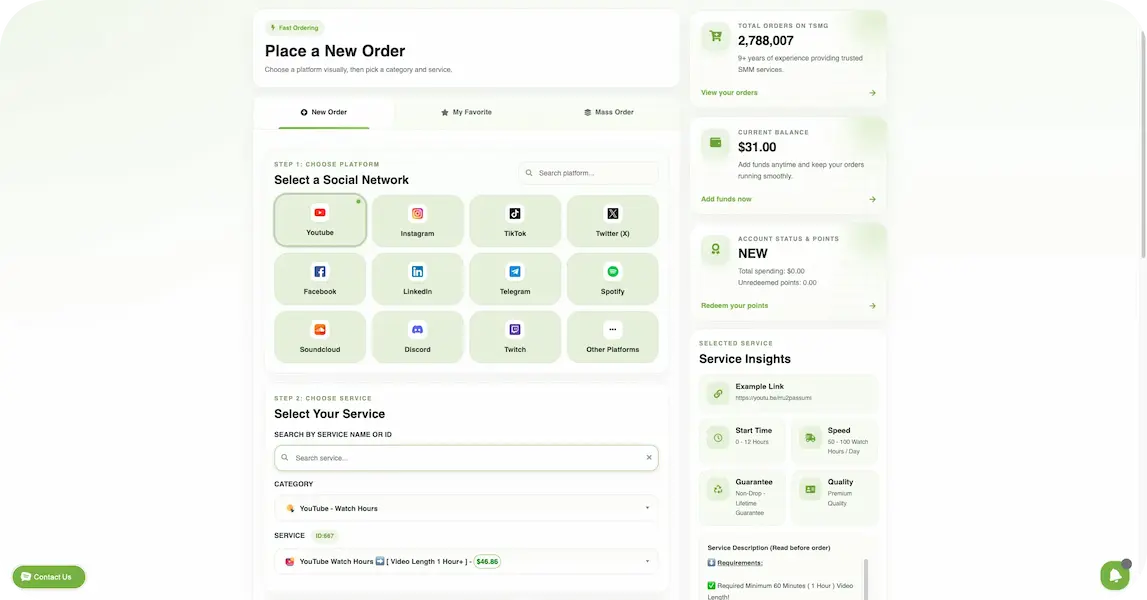Follow the Redeem your points link
This screenshot has width=1147, height=600.
click(734, 306)
